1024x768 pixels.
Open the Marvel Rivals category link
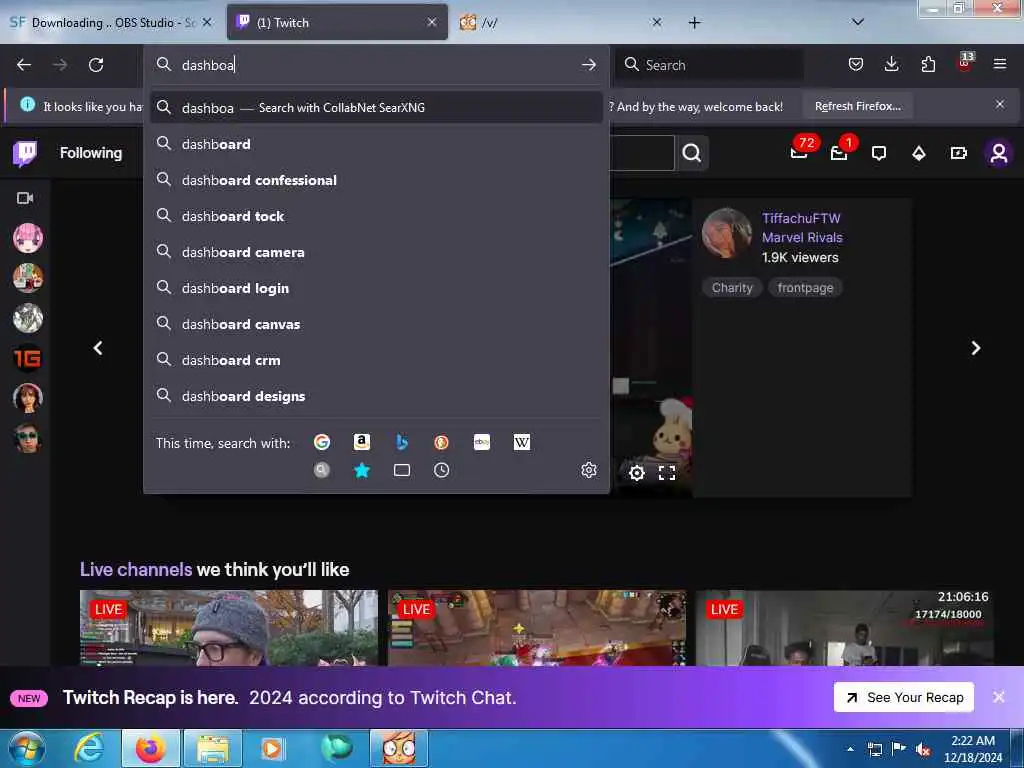(x=802, y=238)
